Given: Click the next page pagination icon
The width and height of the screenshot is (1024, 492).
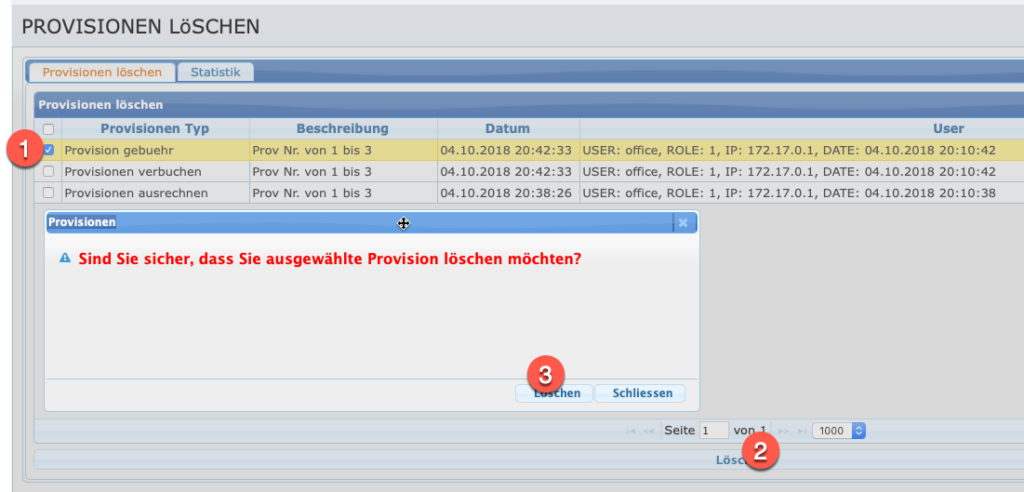Looking at the screenshot, I should point(784,431).
